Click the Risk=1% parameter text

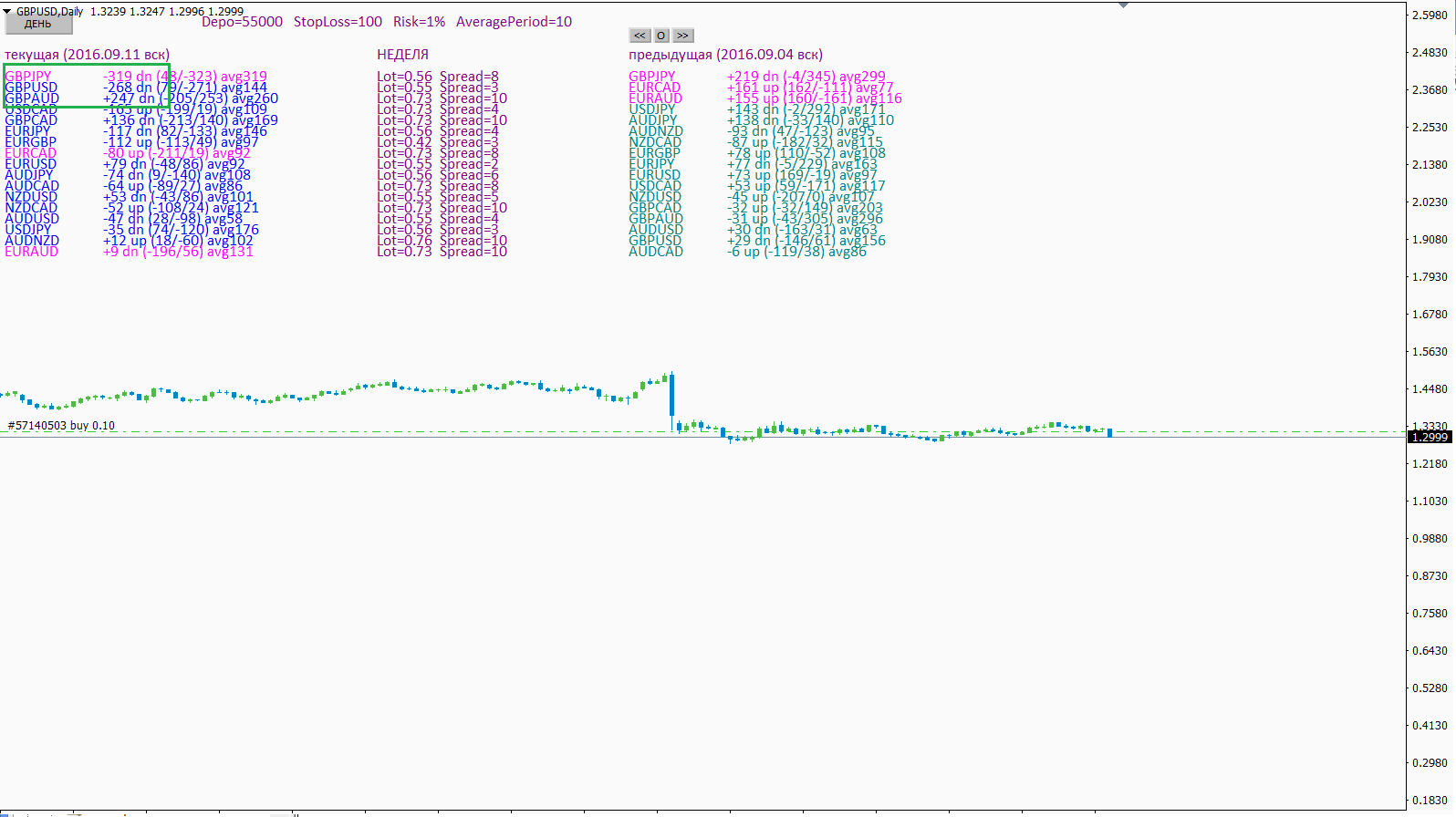pos(419,22)
